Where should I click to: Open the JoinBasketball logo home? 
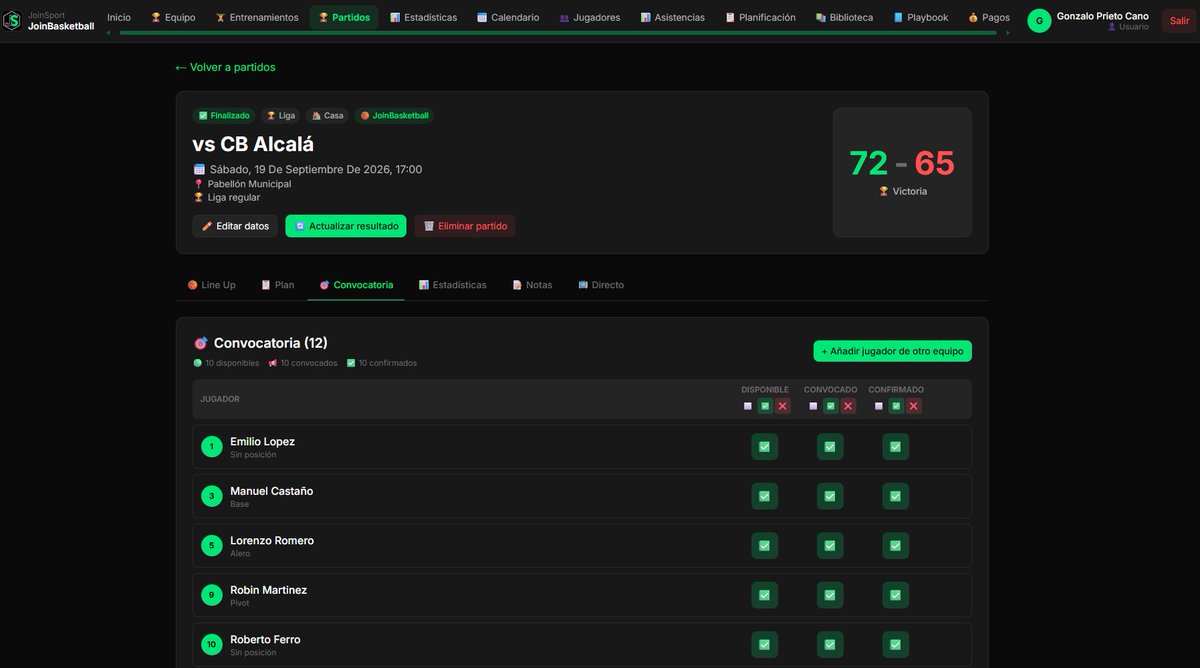50,20
